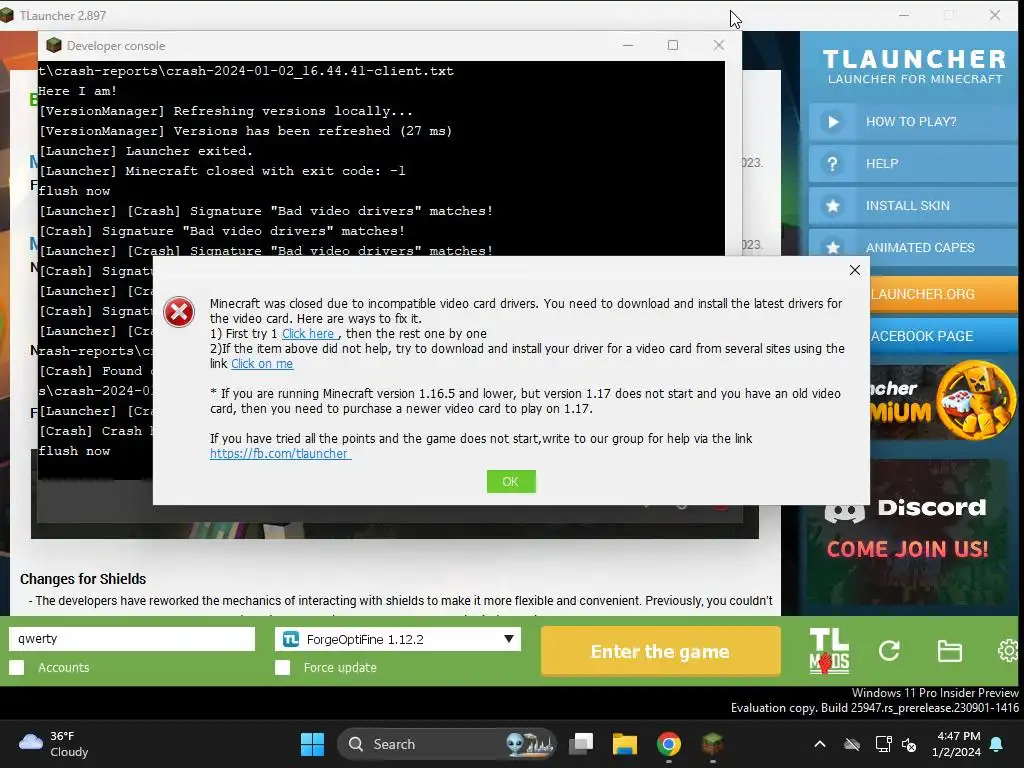The height and width of the screenshot is (768, 1024).
Task: Open the TLAUNCHER.ORG orange button
Action: click(944, 294)
